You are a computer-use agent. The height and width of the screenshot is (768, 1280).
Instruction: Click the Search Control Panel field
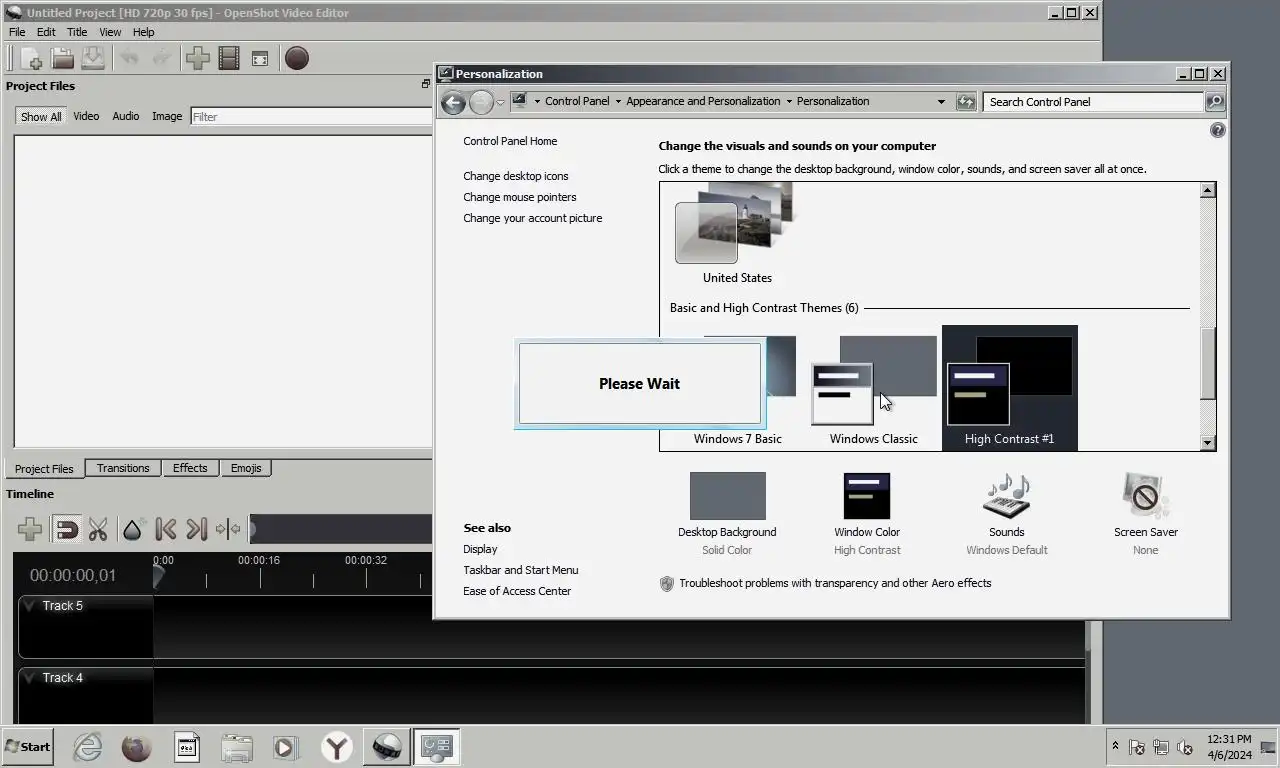(x=1093, y=101)
